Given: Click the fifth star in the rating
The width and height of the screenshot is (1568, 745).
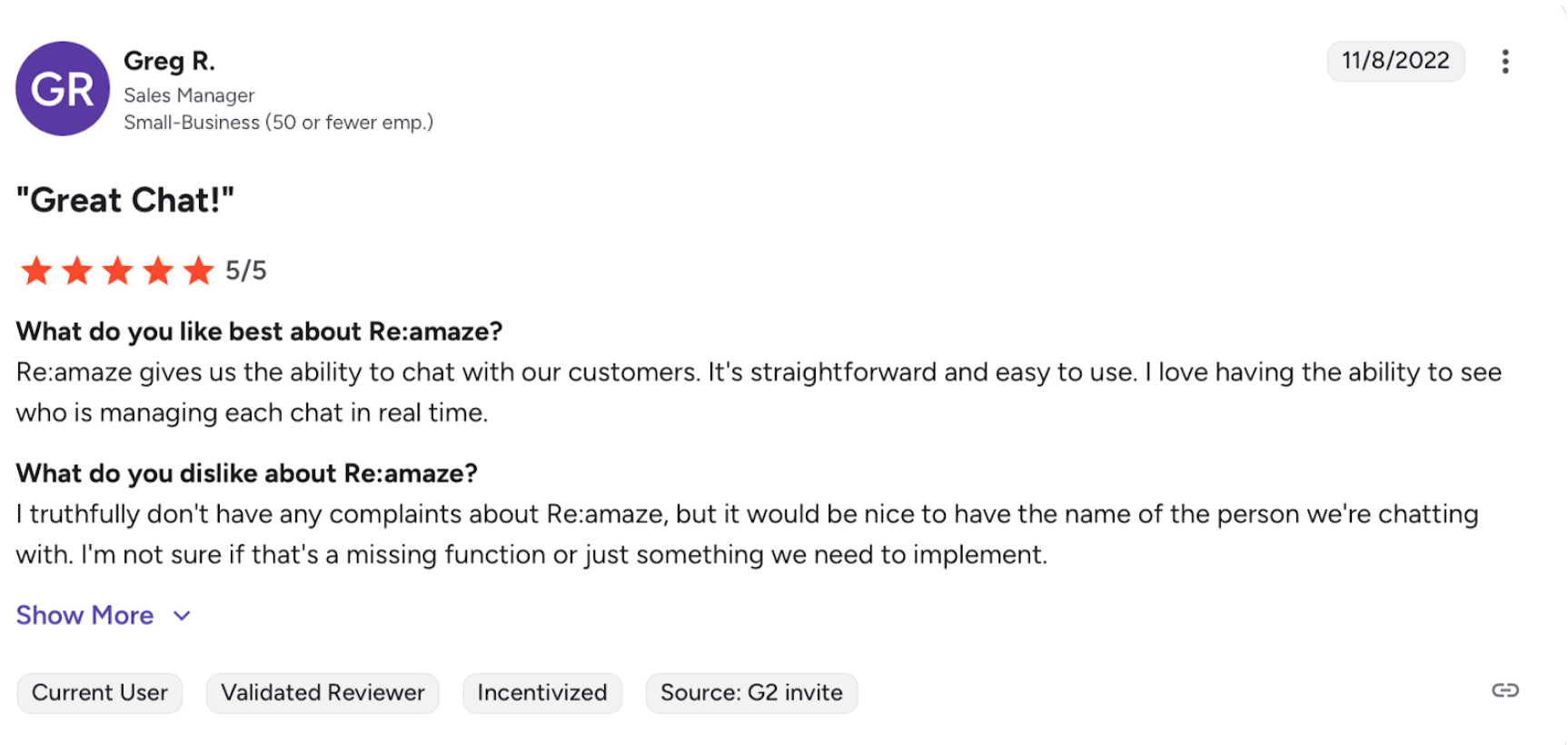Looking at the screenshot, I should (x=198, y=270).
